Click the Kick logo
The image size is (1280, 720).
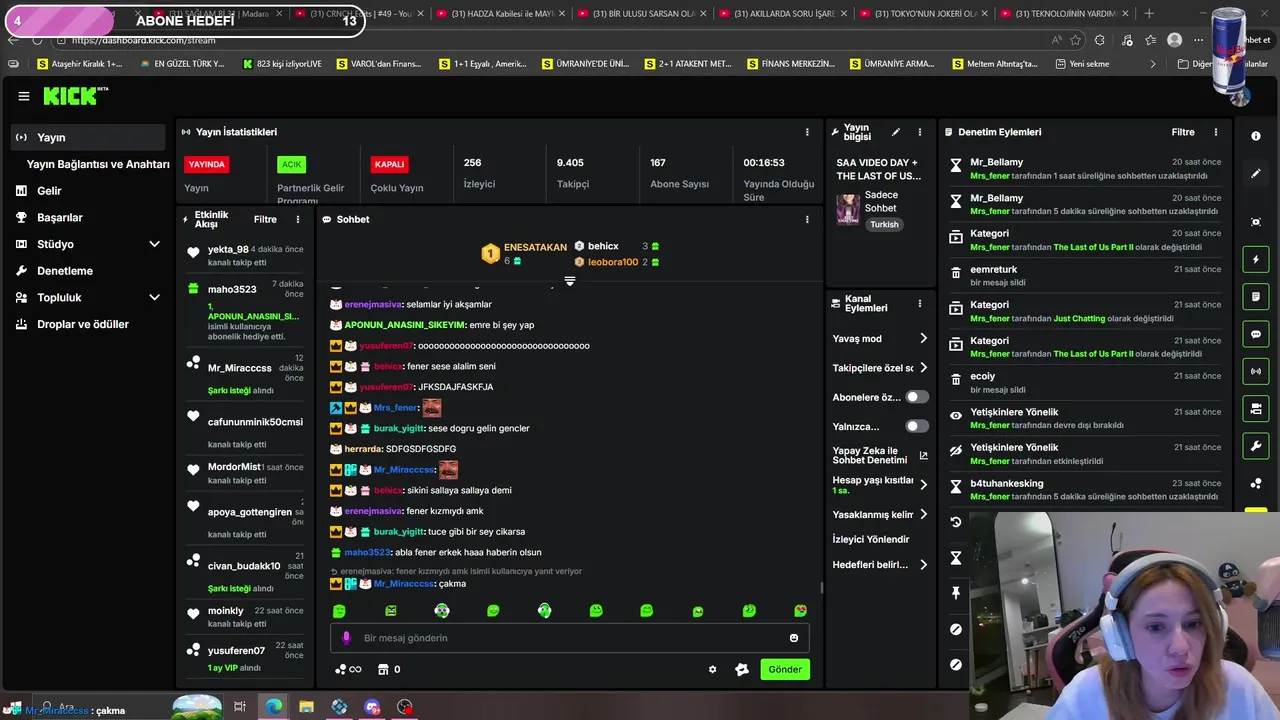point(76,96)
